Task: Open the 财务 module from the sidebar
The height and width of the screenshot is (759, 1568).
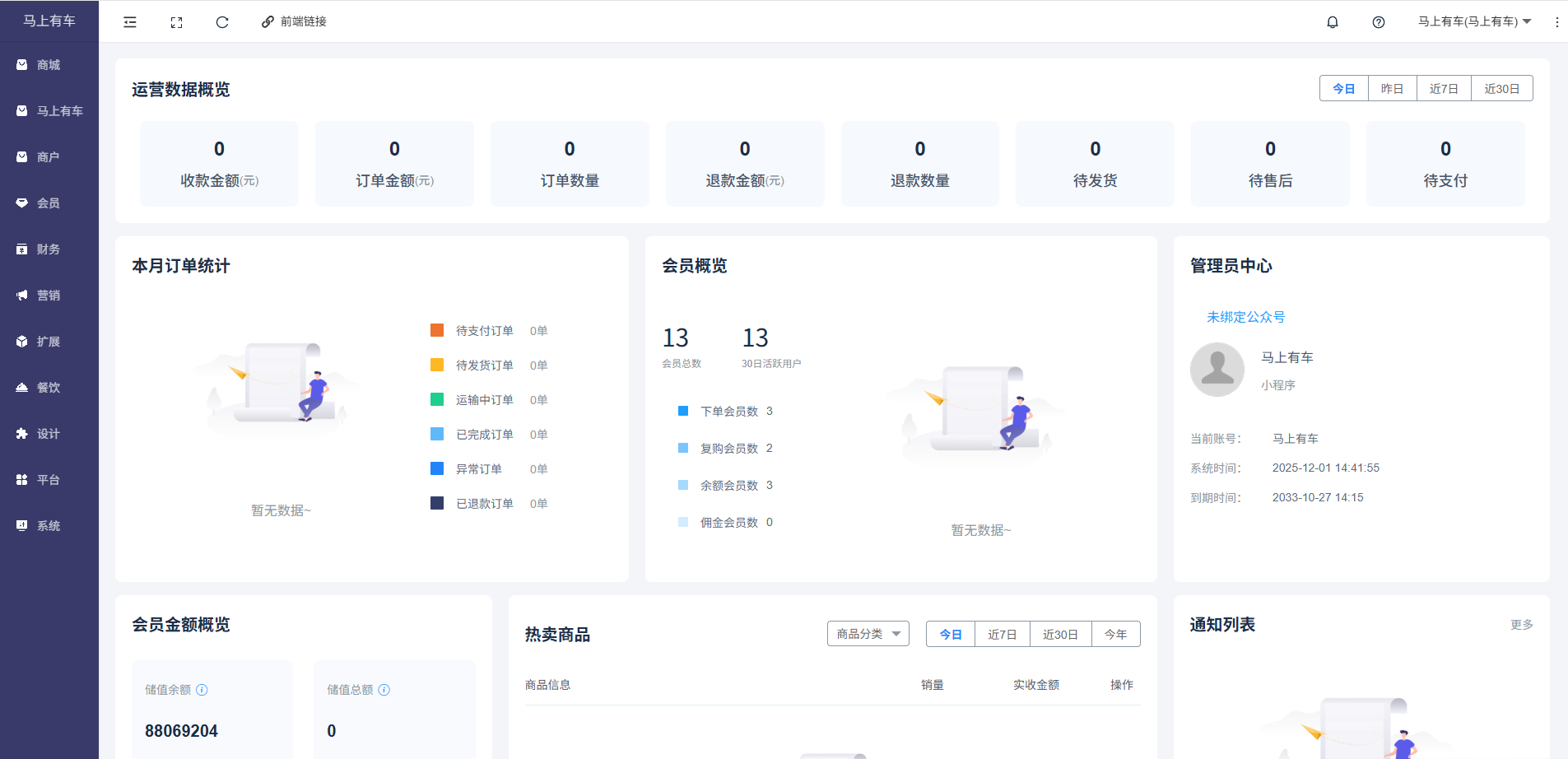Action: point(49,249)
